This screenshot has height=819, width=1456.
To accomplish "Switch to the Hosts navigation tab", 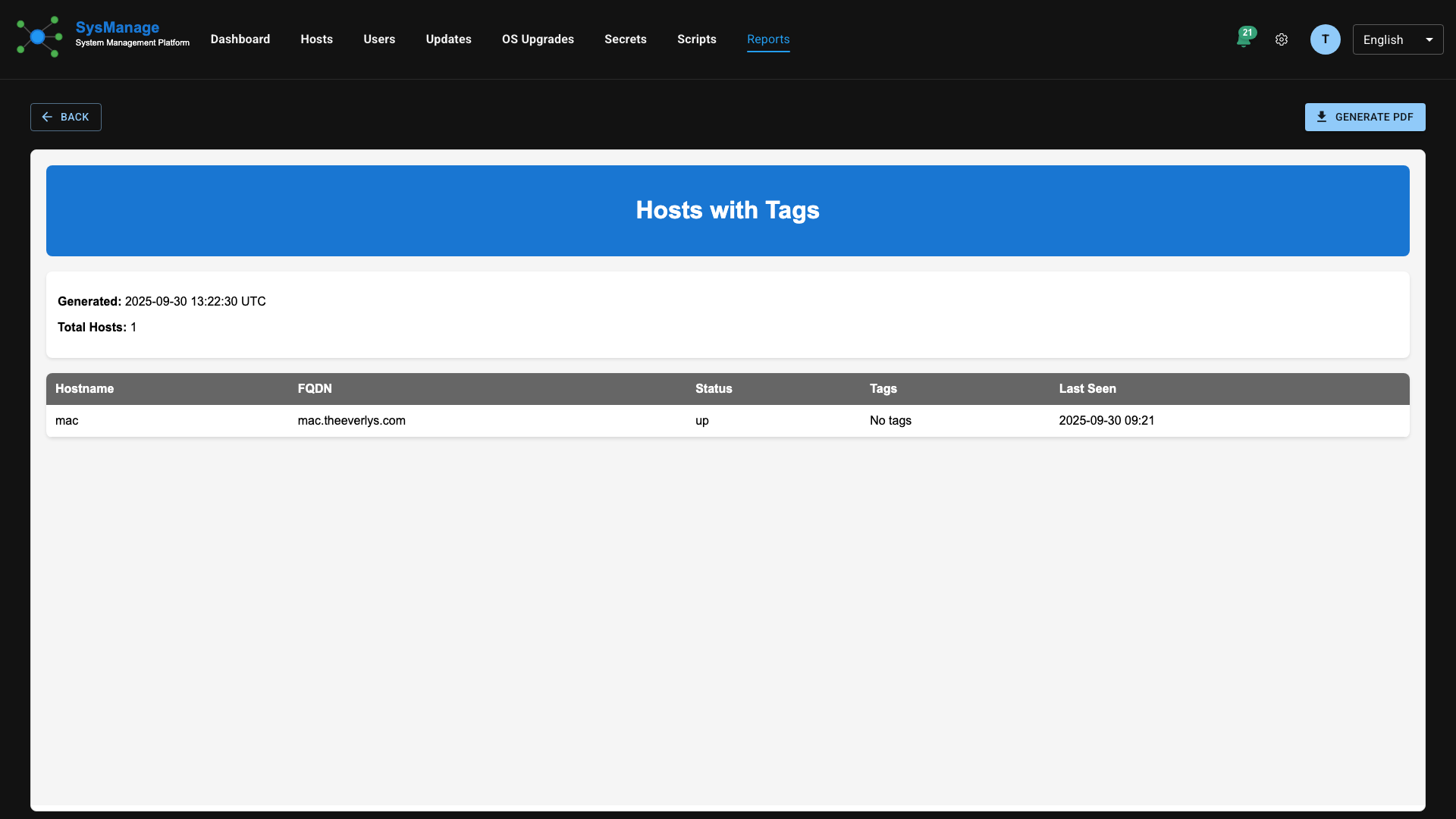I will click(x=316, y=39).
